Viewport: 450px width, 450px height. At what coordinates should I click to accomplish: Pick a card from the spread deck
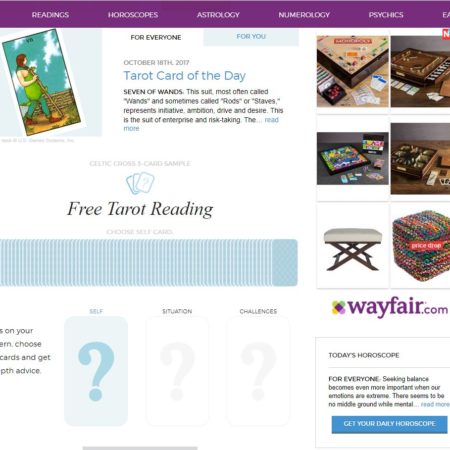(149, 262)
